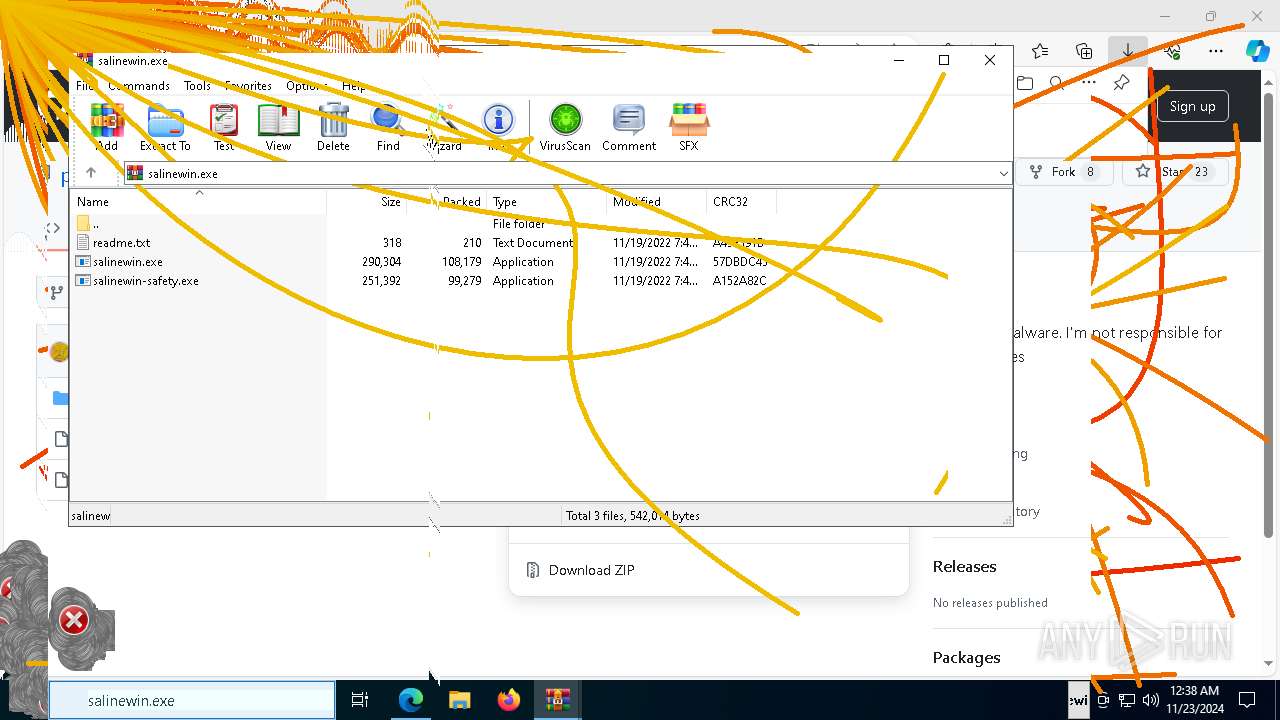Open the File menu in WinRAR

(86, 86)
